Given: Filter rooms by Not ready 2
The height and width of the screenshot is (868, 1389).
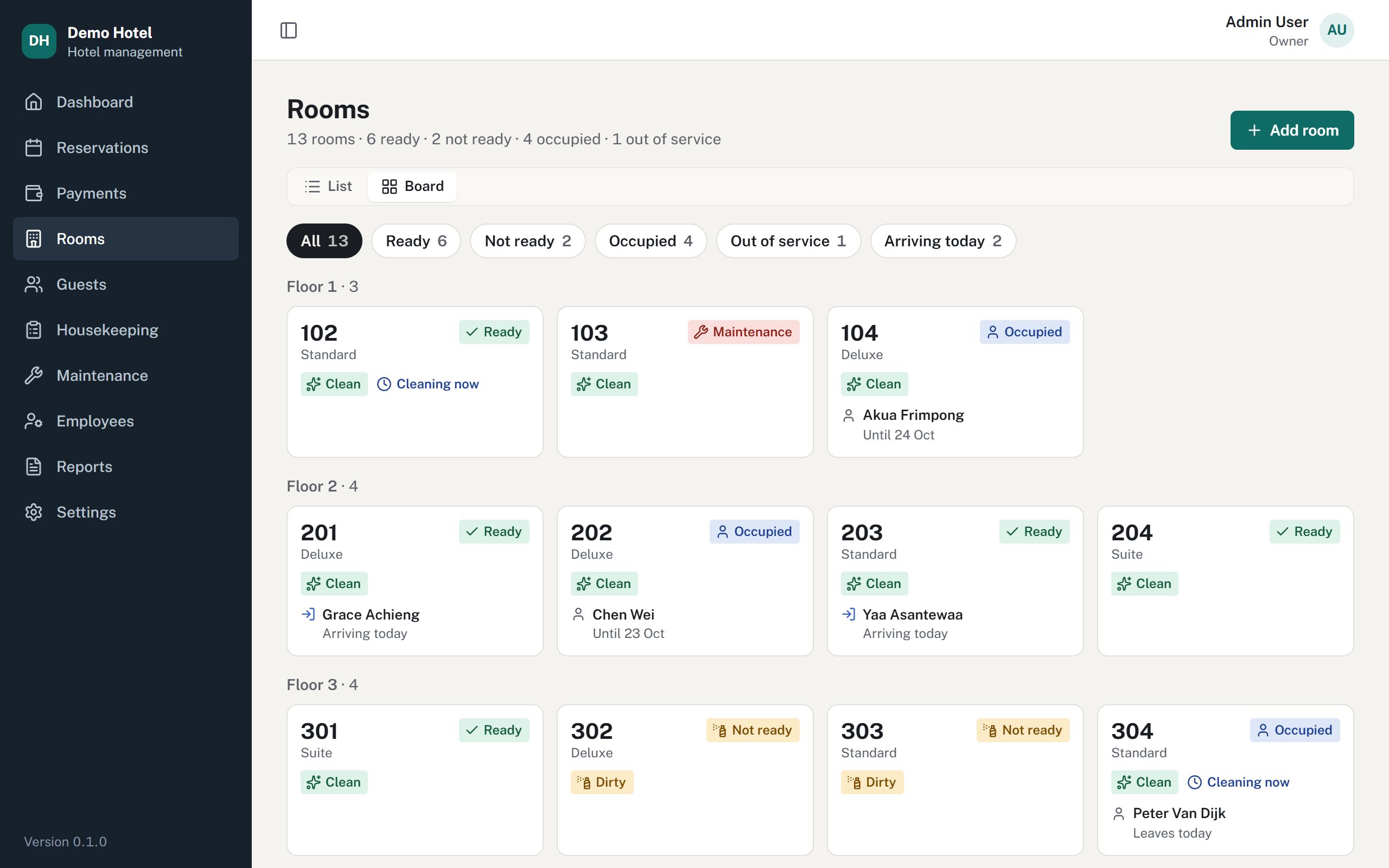Looking at the screenshot, I should 527,240.
